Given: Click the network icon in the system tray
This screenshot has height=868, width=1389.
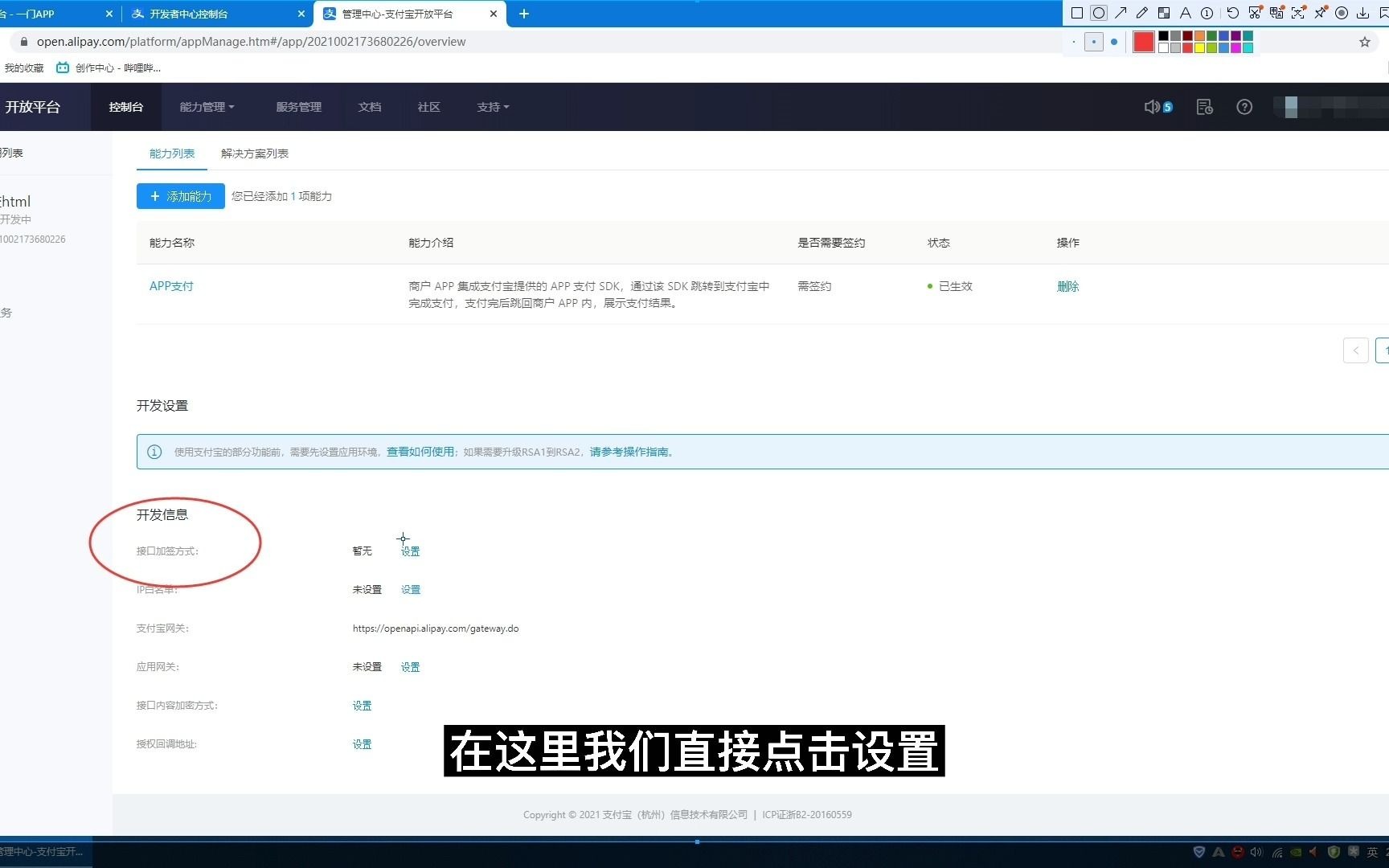Looking at the screenshot, I should (1278, 853).
